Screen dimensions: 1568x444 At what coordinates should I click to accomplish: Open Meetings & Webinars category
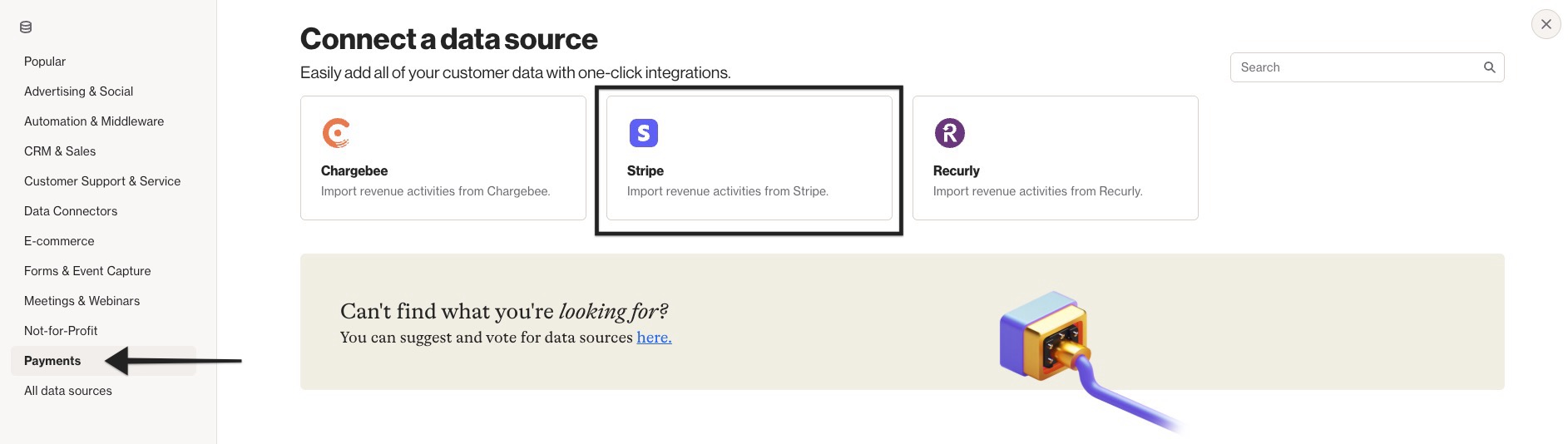click(82, 301)
